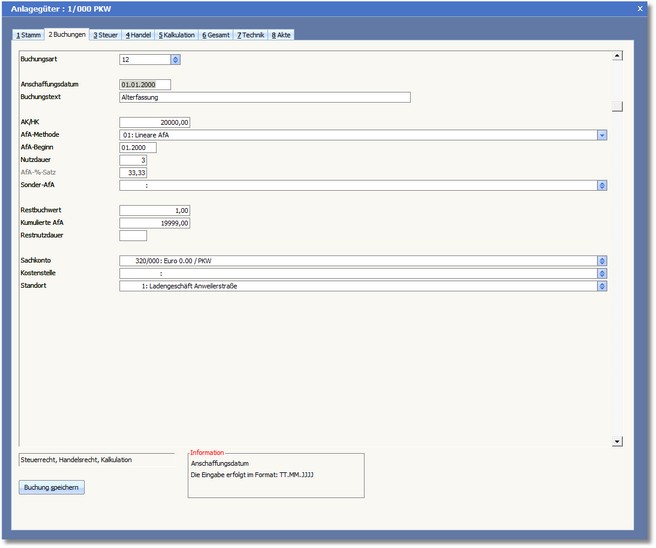Open the 8 Akte tab

(281, 35)
